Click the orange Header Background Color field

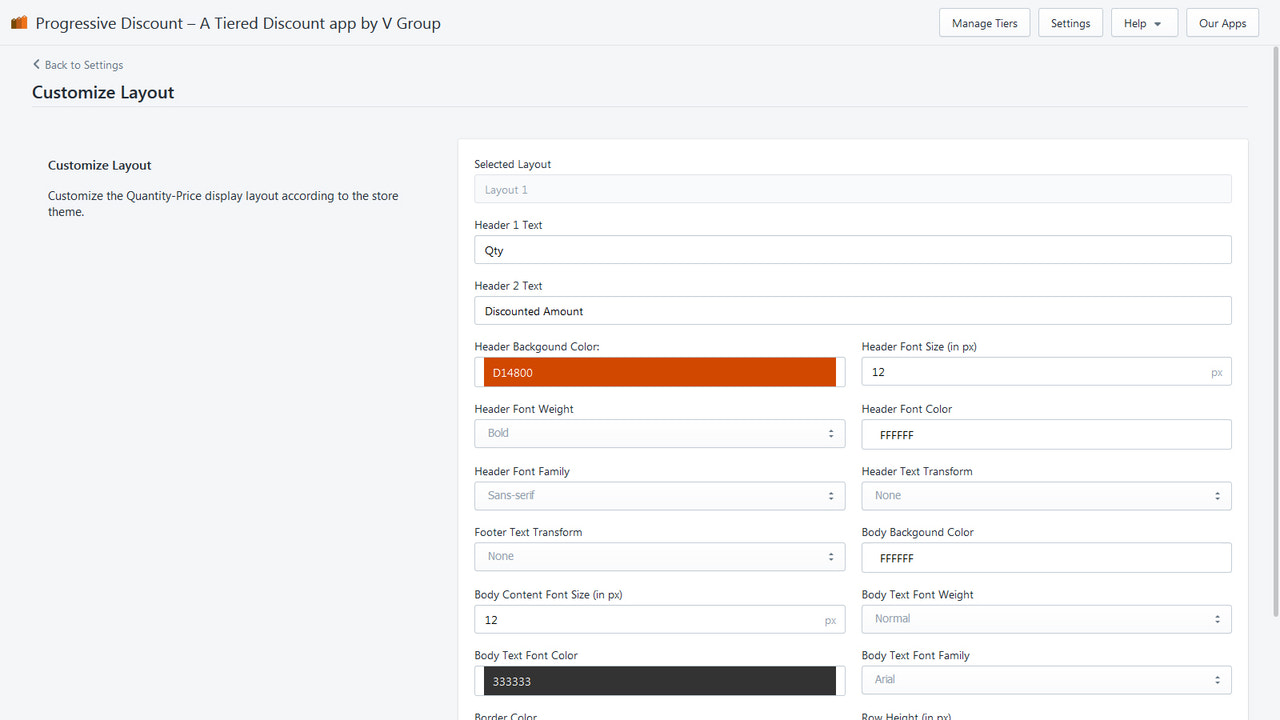pyautogui.click(x=659, y=371)
